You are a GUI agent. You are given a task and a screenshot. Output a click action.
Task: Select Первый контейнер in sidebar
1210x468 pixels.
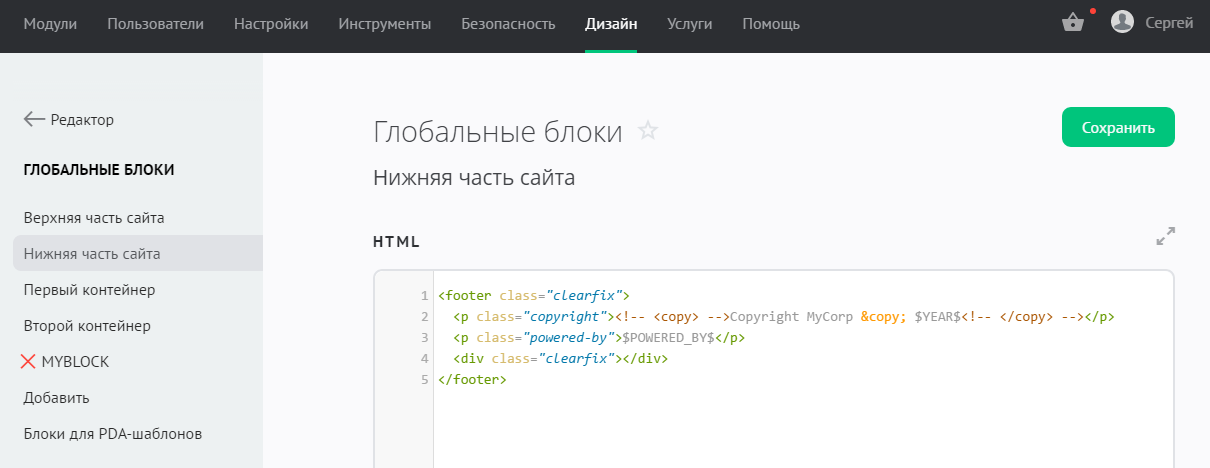(89, 290)
